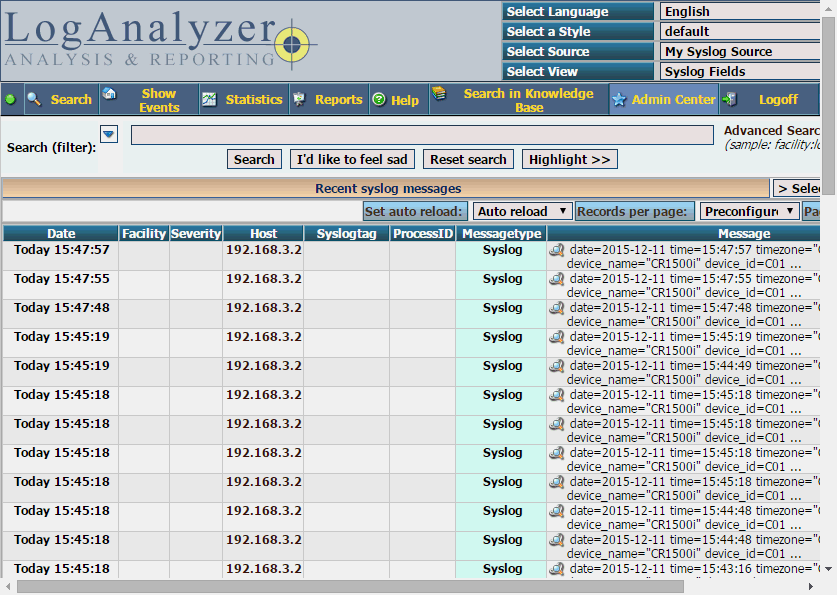Click the Message column header
The height and width of the screenshot is (595, 837).
click(x=744, y=233)
